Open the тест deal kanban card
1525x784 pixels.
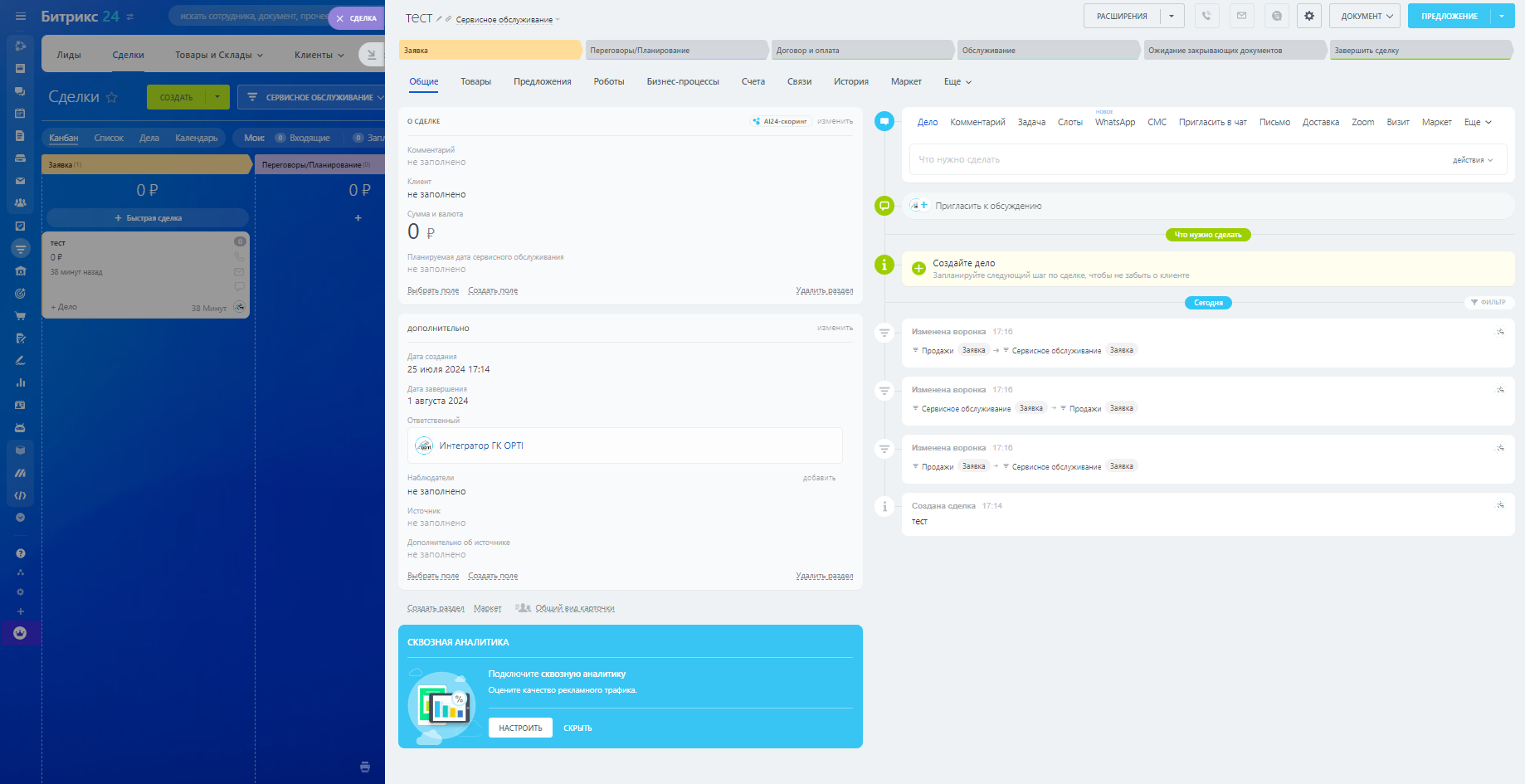pyautogui.click(x=146, y=275)
